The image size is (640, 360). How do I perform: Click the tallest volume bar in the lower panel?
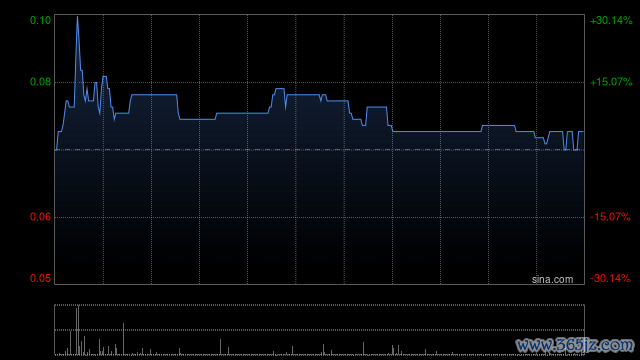pyautogui.click(x=78, y=329)
